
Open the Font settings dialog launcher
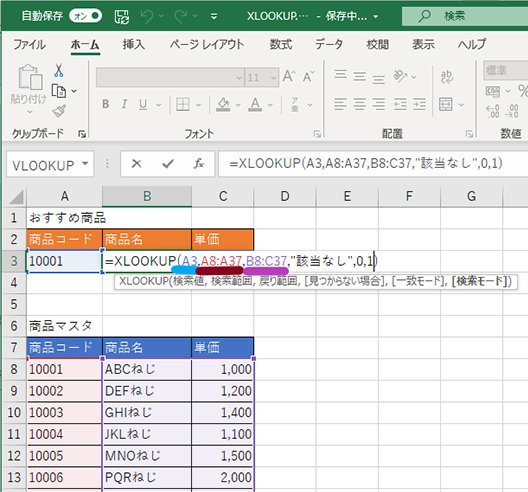click(x=317, y=134)
